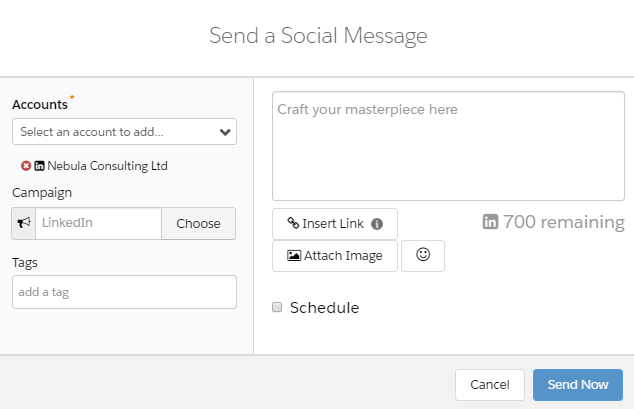Click the Send Now button
Screen dimensions: 634x409
point(578,384)
